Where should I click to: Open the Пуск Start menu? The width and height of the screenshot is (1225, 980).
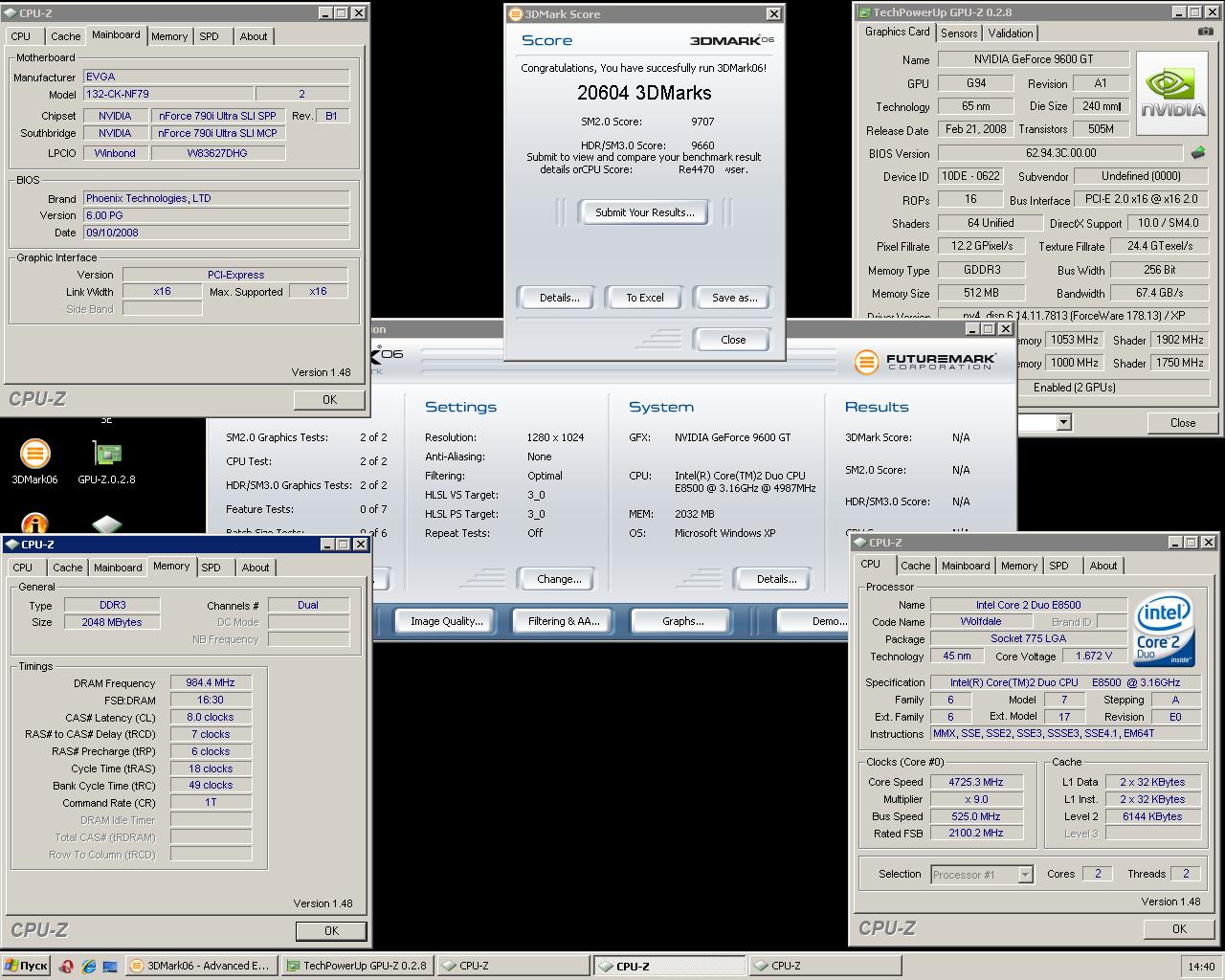pos(26,966)
